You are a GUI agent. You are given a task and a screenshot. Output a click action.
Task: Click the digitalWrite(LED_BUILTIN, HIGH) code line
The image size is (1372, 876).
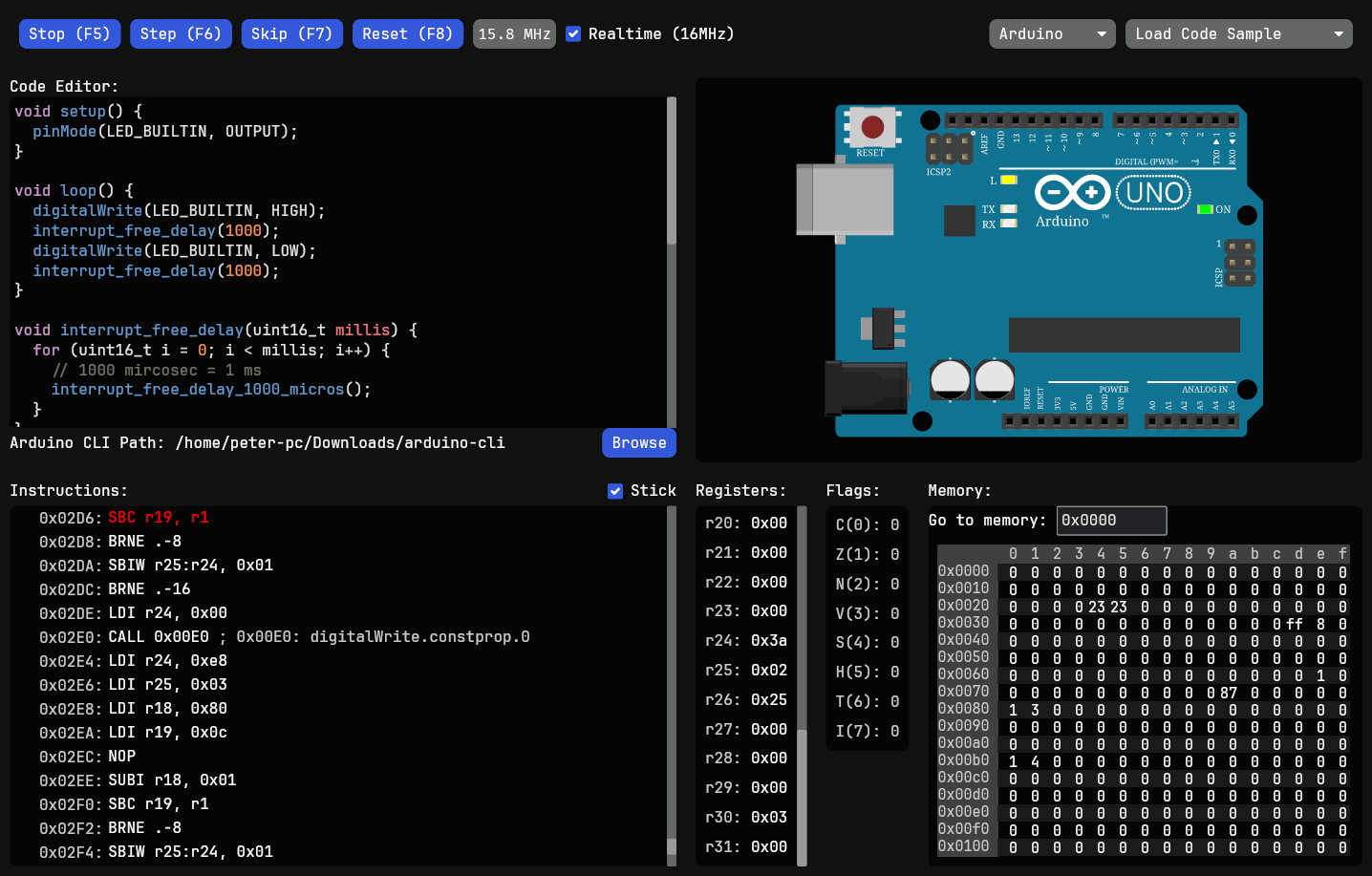[x=179, y=211]
